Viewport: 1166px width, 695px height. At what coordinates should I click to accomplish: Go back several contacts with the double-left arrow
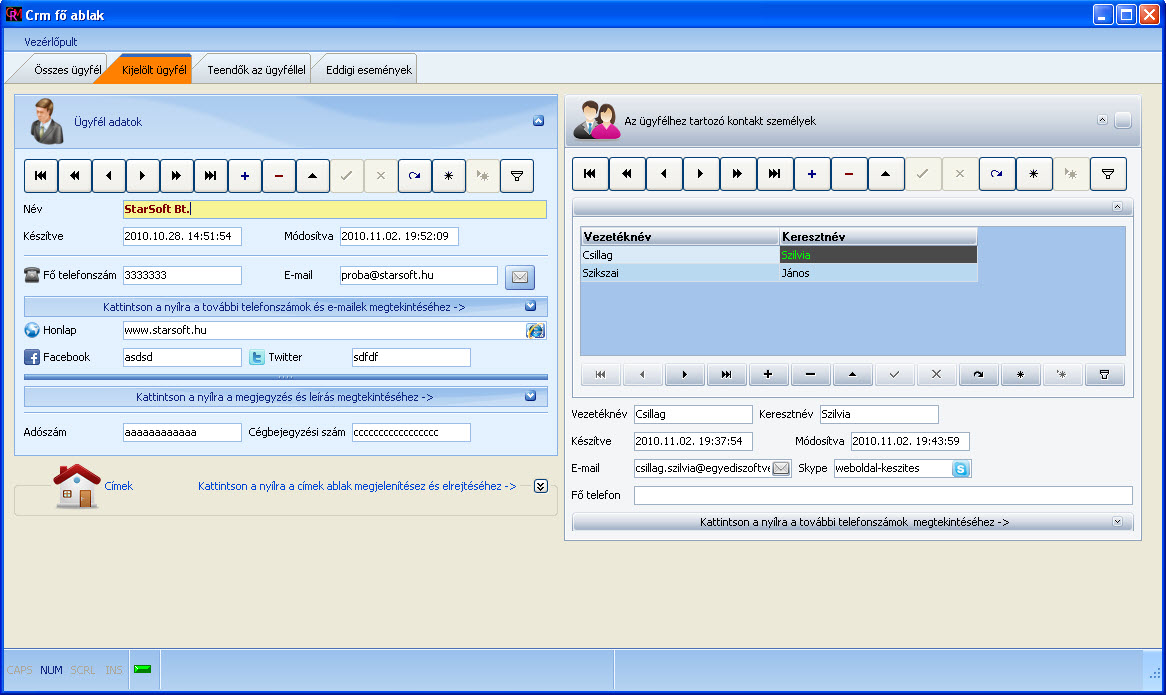click(627, 174)
